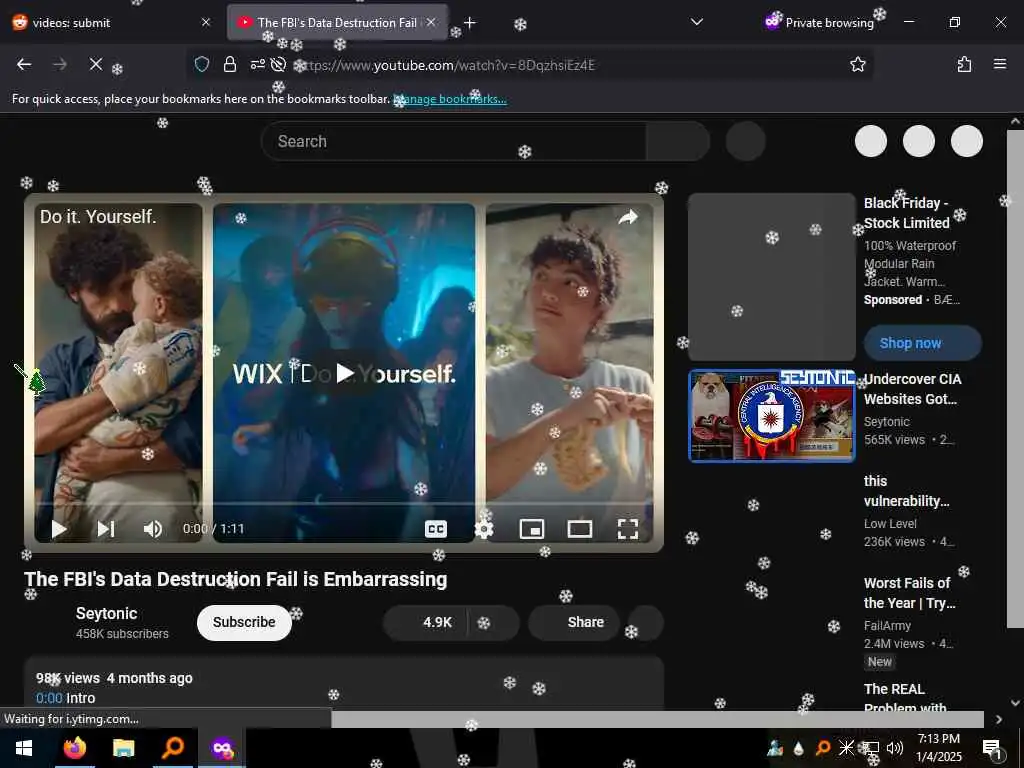Open the video settings gear
This screenshot has width=1024, height=768.
click(x=484, y=528)
